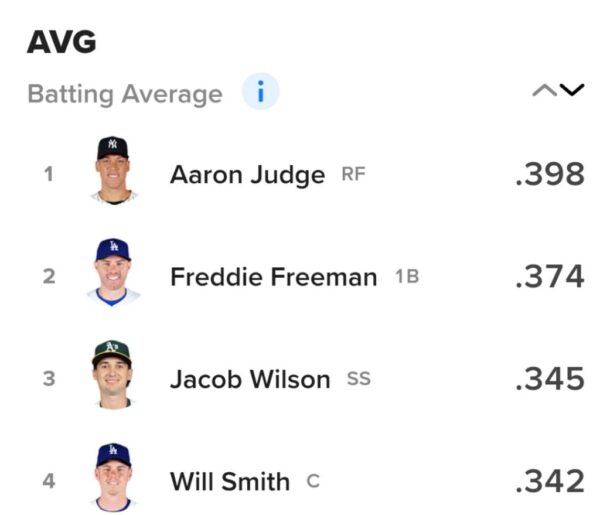
Task: Select the SS position label
Action: 358,379
